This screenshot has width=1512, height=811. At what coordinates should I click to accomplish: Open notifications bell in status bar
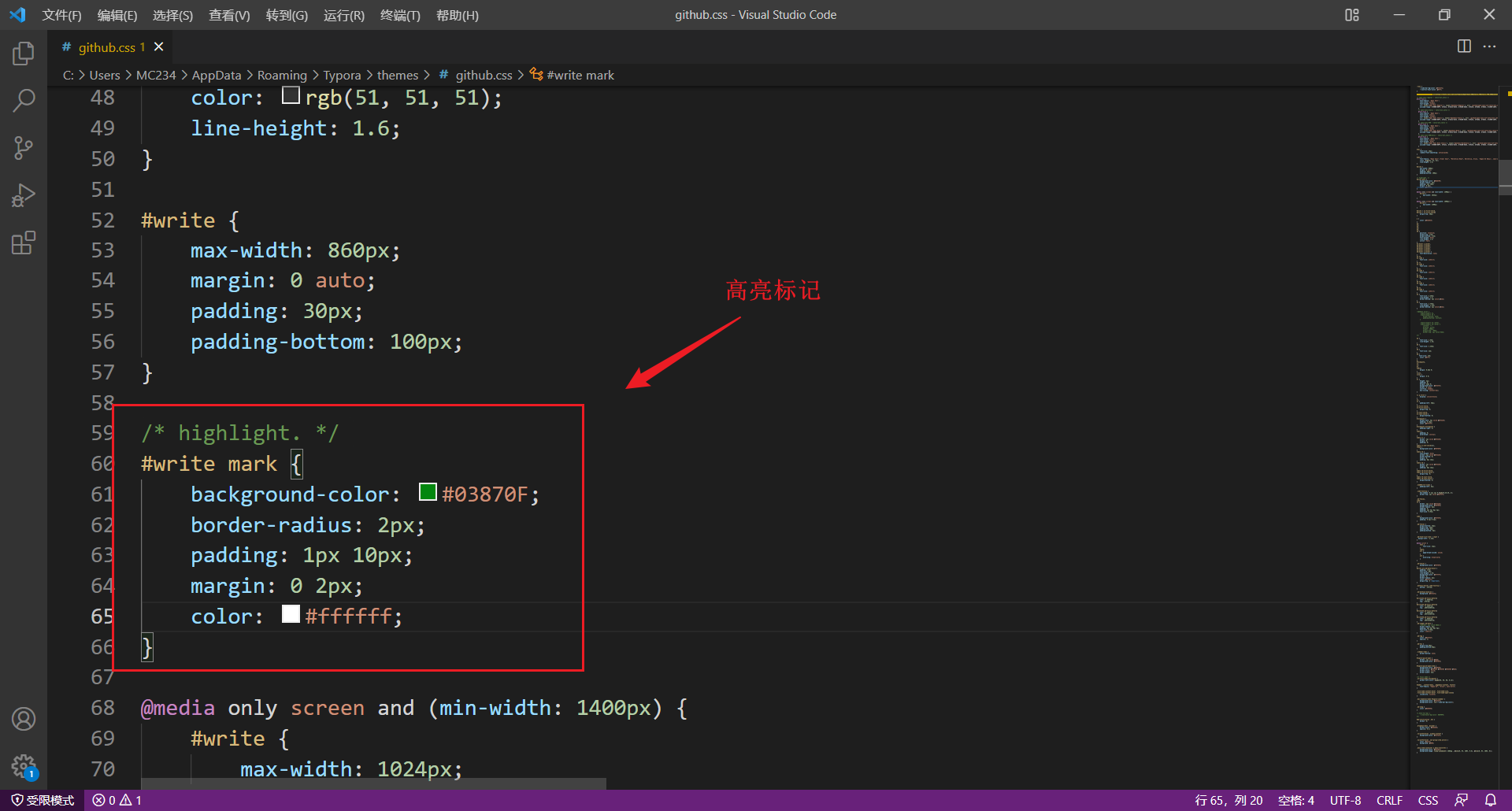pos(1491,800)
